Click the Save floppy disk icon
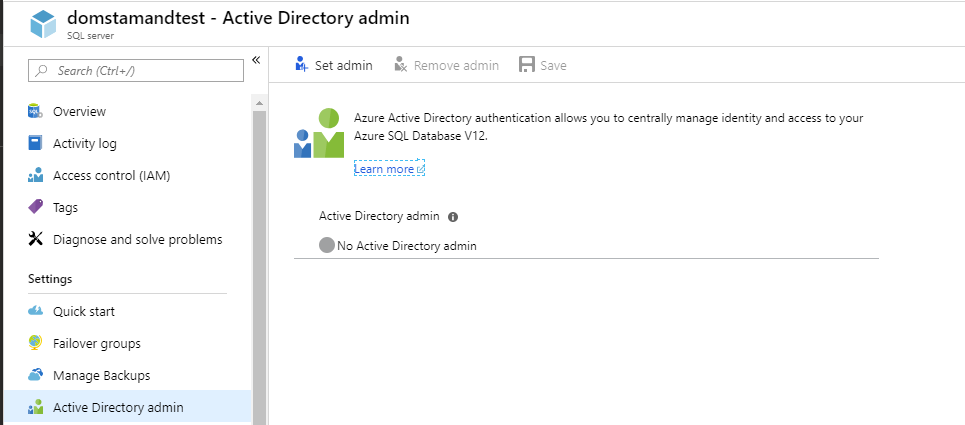965x425 pixels. point(527,65)
